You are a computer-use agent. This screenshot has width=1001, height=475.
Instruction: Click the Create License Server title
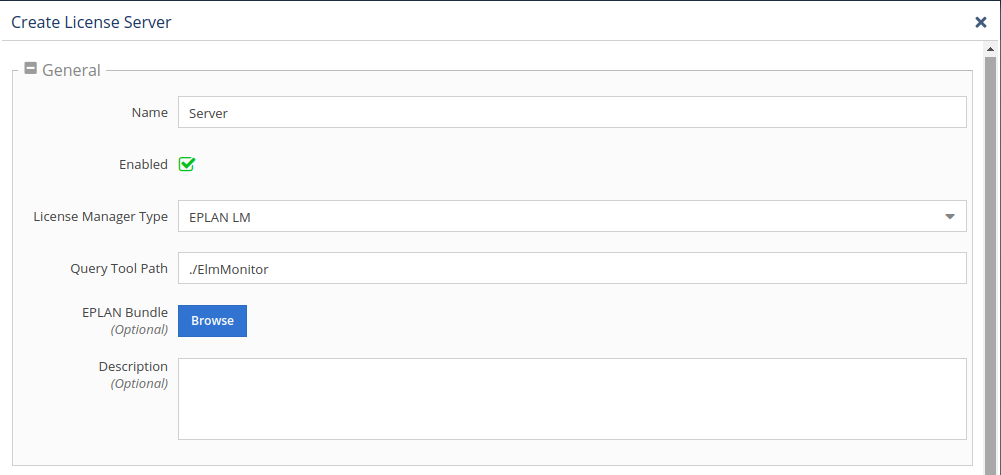click(x=91, y=22)
